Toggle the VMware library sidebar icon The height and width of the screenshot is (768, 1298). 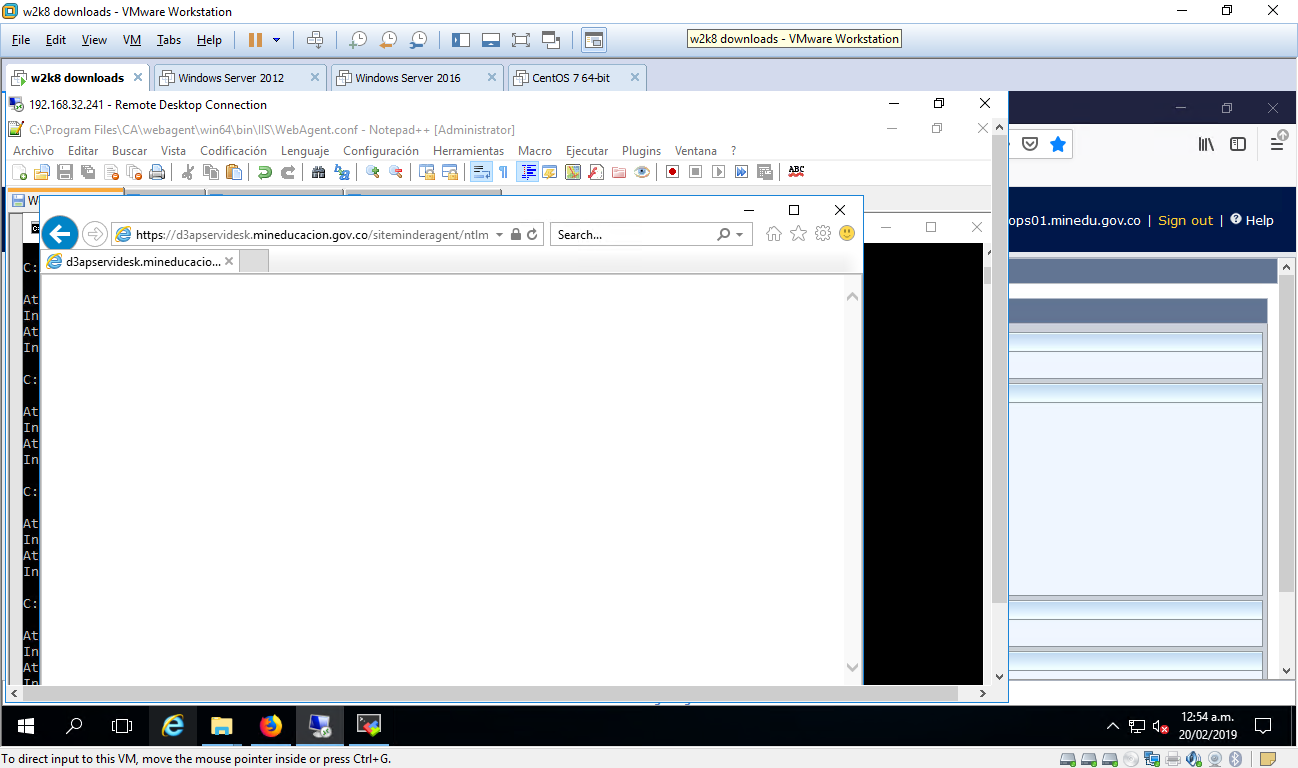tap(461, 40)
